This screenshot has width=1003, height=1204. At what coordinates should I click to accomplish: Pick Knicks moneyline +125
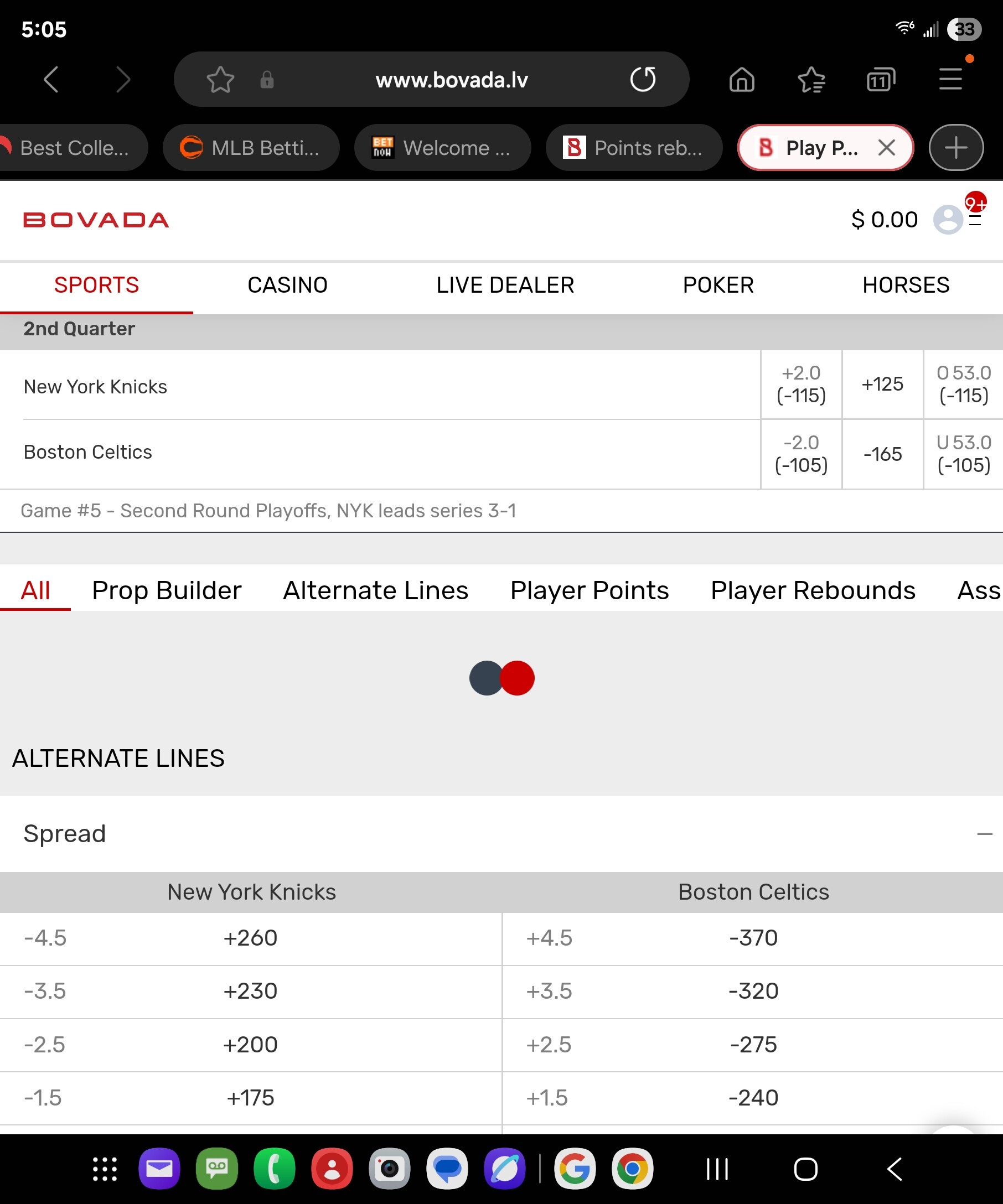tap(882, 384)
